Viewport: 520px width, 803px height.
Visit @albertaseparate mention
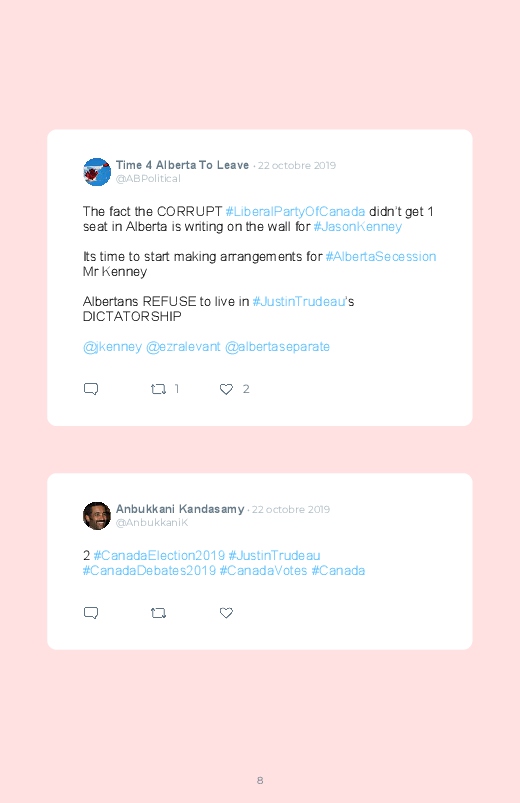click(277, 347)
